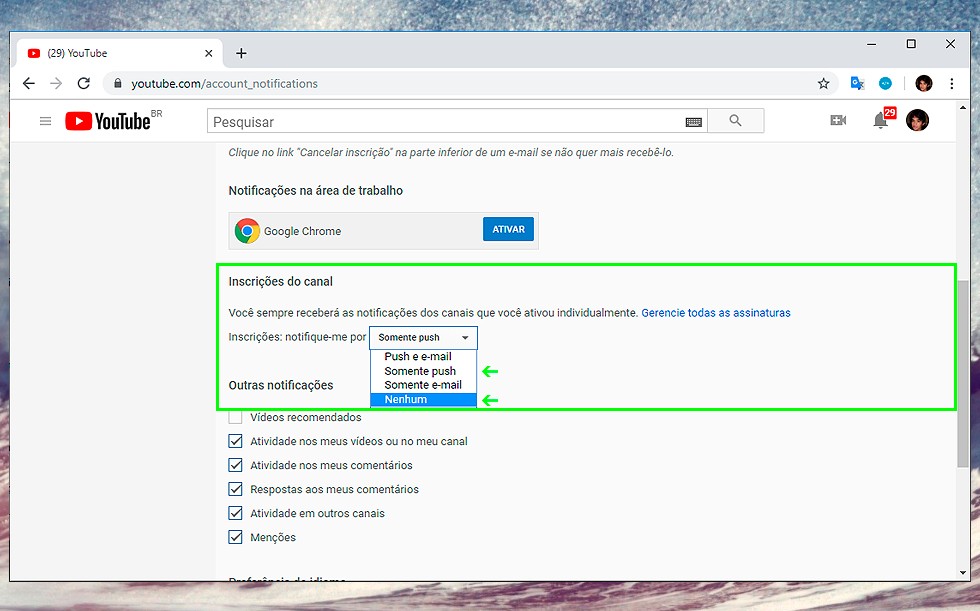Click the magnifier search button

point(736,121)
